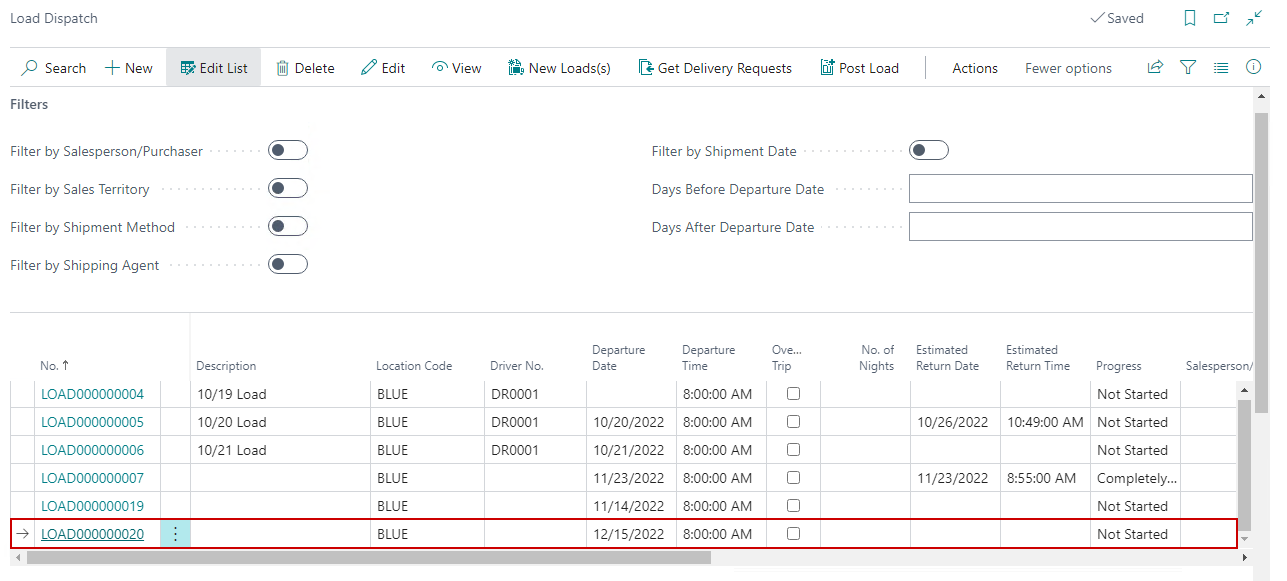Image resolution: width=1287 pixels, height=581 pixels.
Task: Select departure date 12/15/2022 cell
Action: pyautogui.click(x=631, y=534)
